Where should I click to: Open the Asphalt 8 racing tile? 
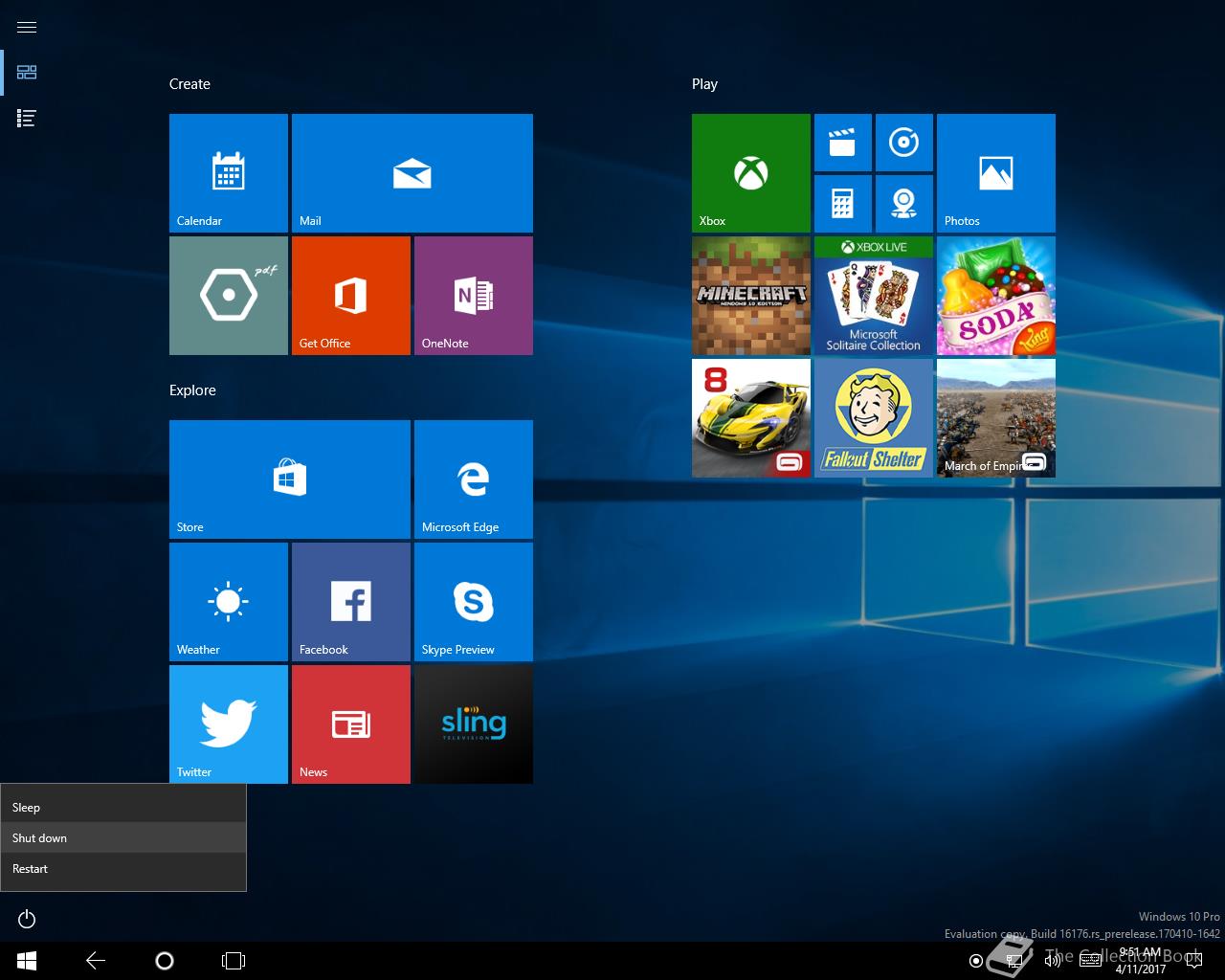tap(751, 418)
